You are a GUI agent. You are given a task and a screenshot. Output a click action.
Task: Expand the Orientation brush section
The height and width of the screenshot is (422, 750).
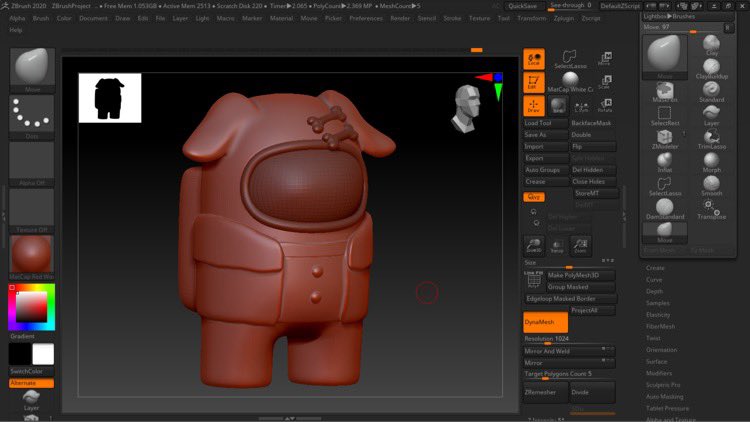662,350
